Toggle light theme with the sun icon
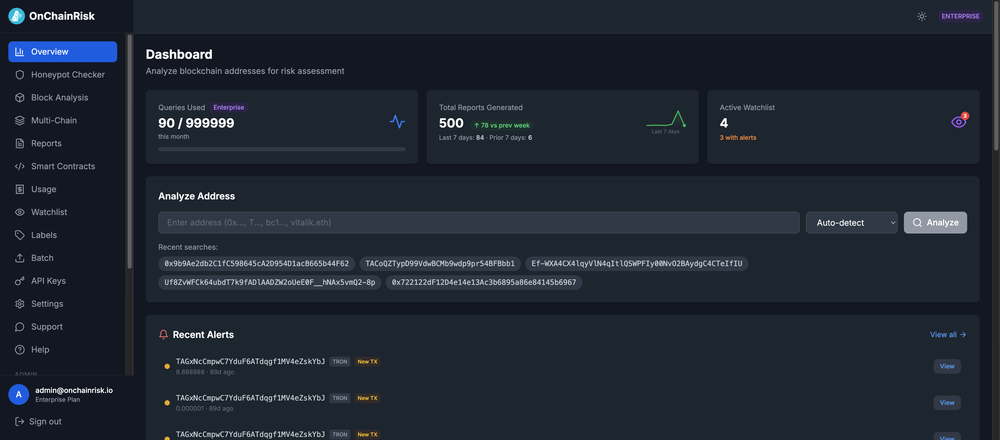Screen dimensions: 1000x440 coord(922,17)
